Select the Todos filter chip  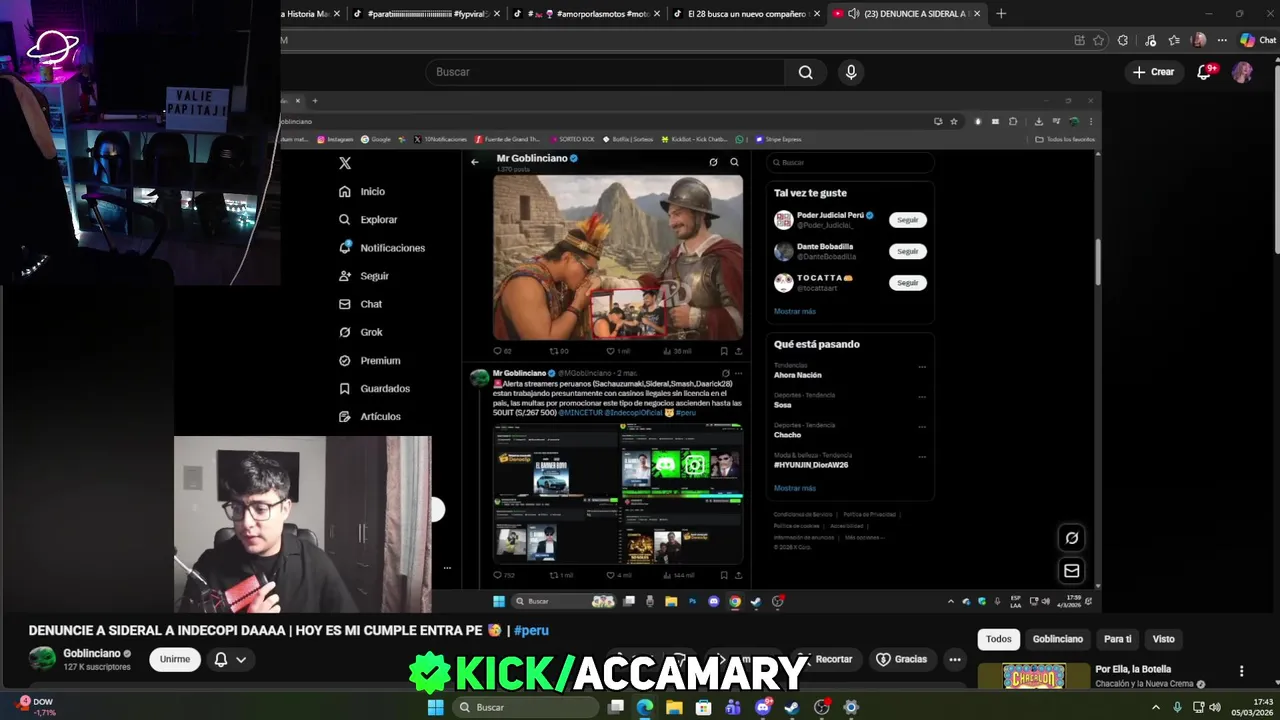pos(999,639)
